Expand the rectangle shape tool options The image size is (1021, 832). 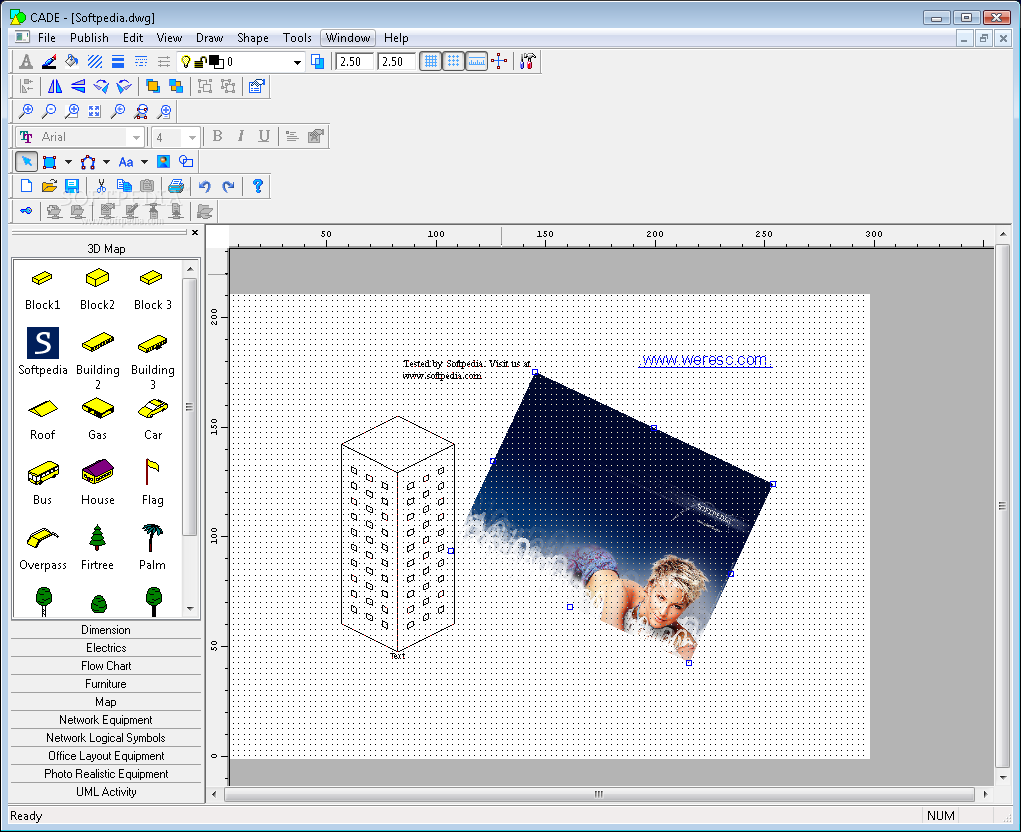[x=68, y=161]
